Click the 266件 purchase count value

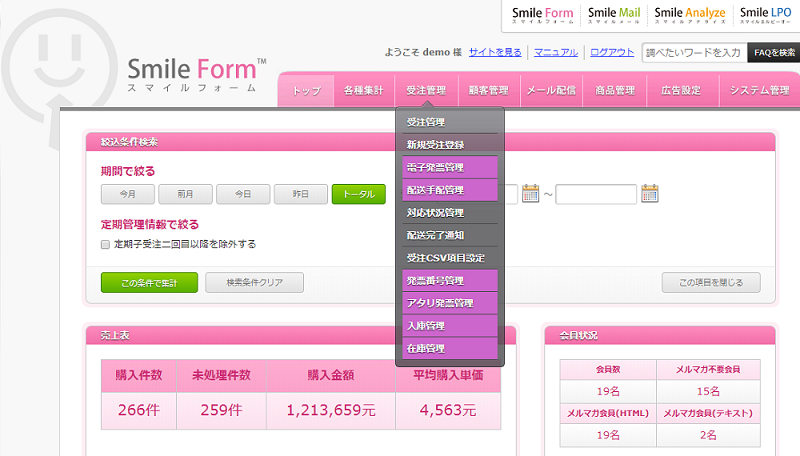pyautogui.click(x=139, y=410)
